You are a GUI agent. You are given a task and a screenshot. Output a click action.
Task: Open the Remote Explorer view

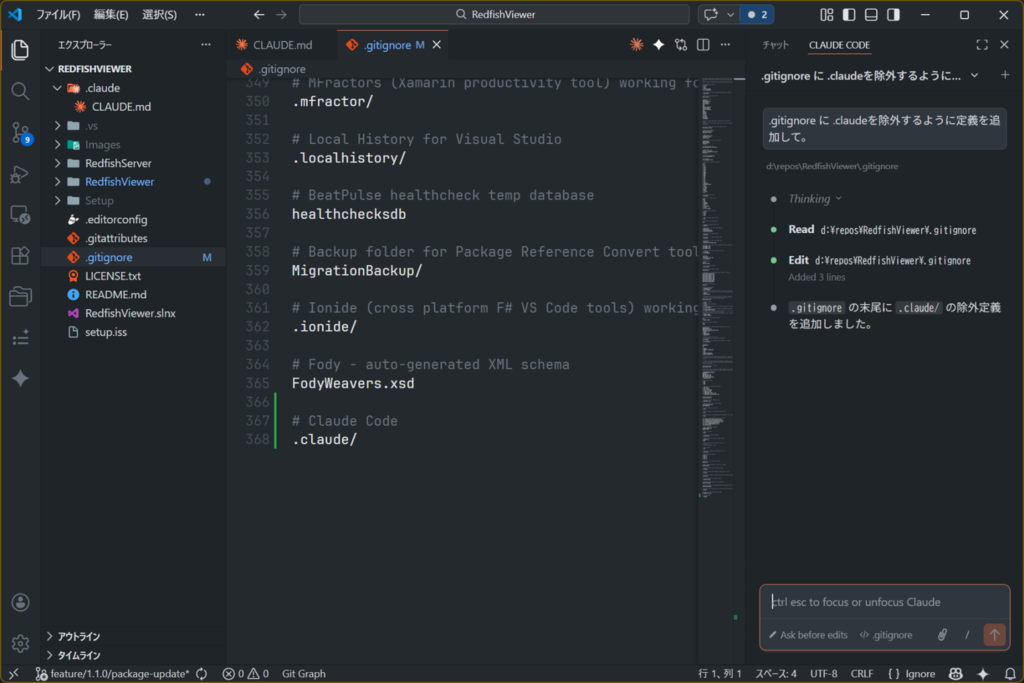pyautogui.click(x=20, y=215)
